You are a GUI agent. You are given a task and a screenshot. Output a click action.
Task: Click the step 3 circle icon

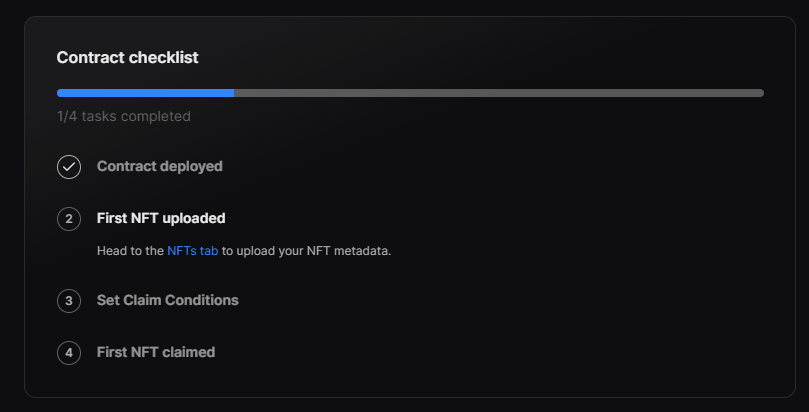click(x=69, y=300)
